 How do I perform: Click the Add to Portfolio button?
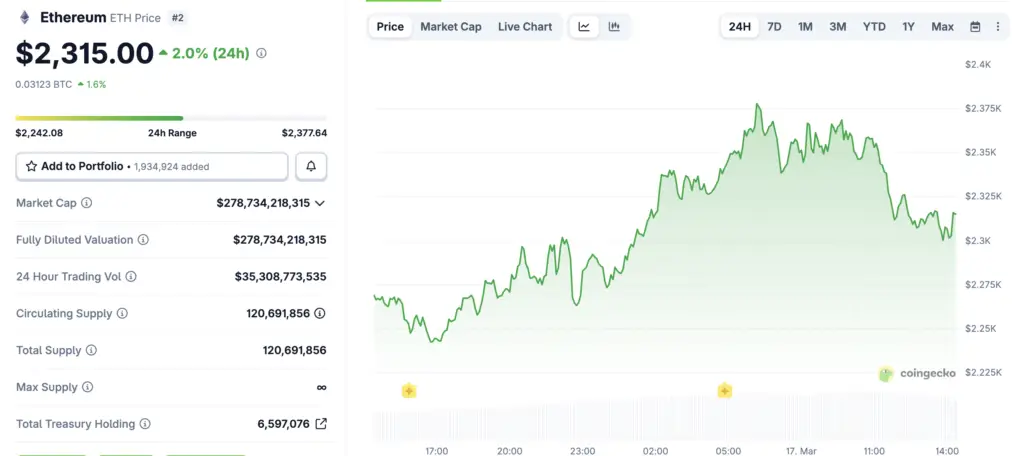pos(152,166)
